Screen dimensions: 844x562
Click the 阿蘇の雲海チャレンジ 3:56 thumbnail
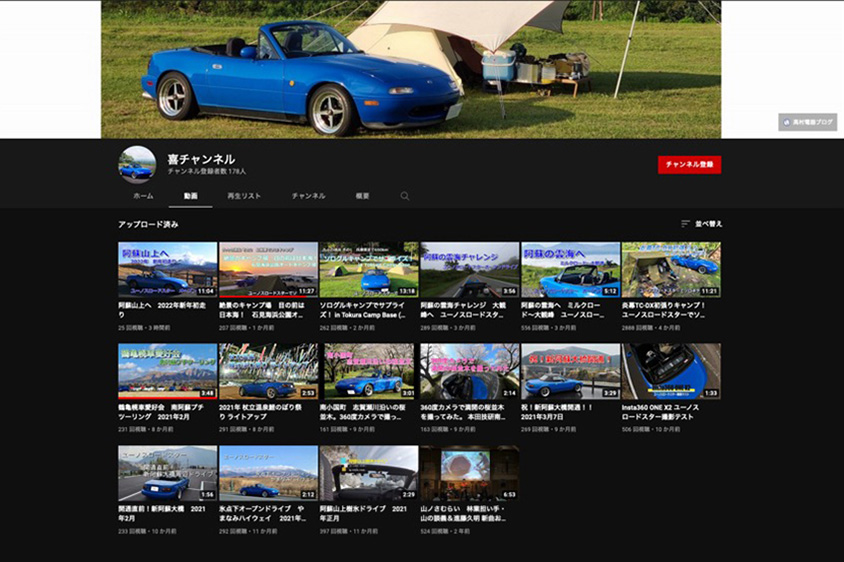point(469,269)
